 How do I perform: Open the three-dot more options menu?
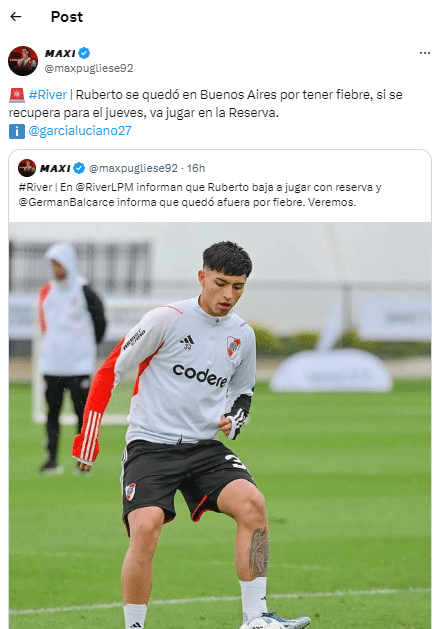(425, 53)
